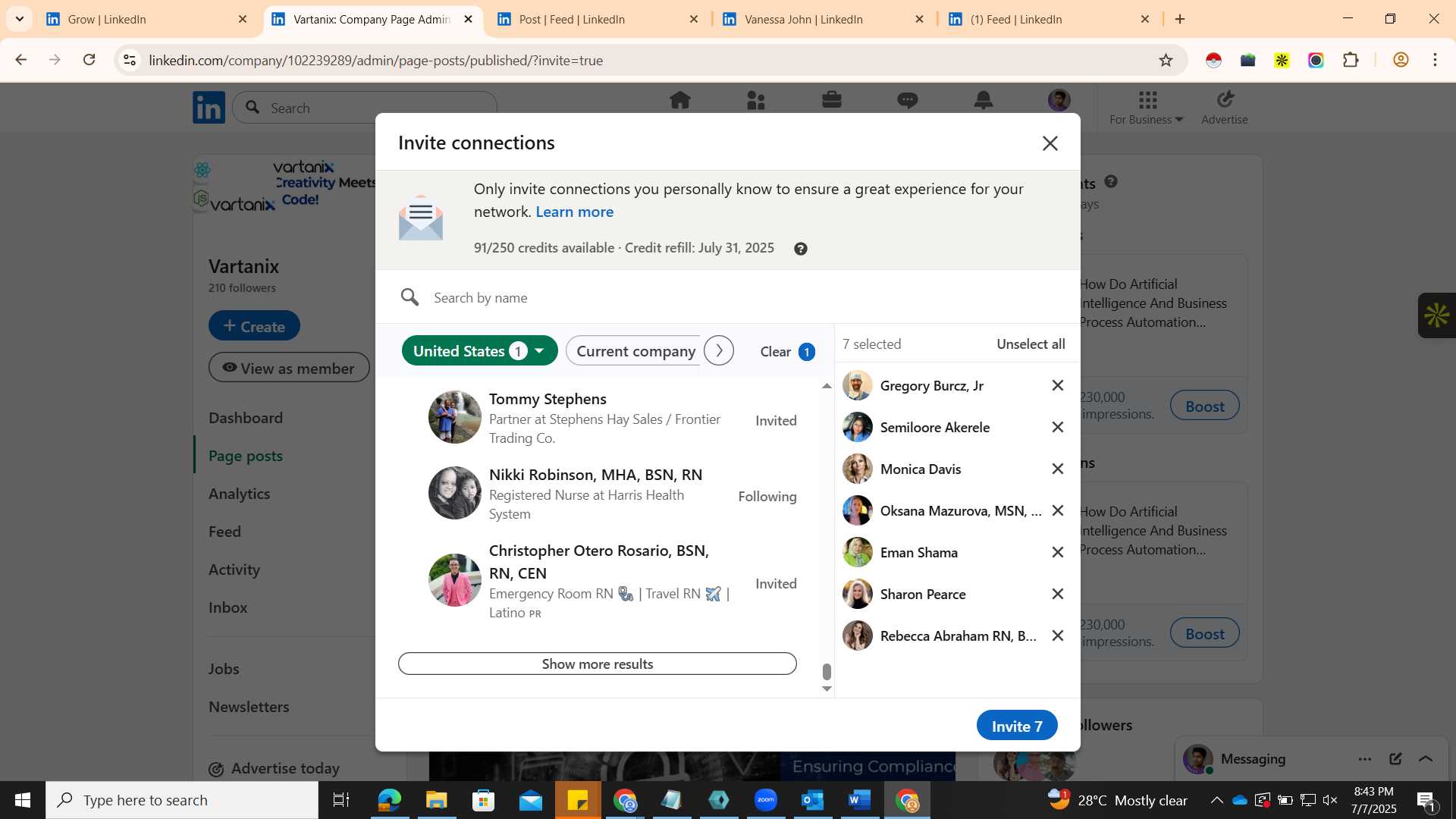
Task: Open the Learn more link
Action: pos(574,212)
